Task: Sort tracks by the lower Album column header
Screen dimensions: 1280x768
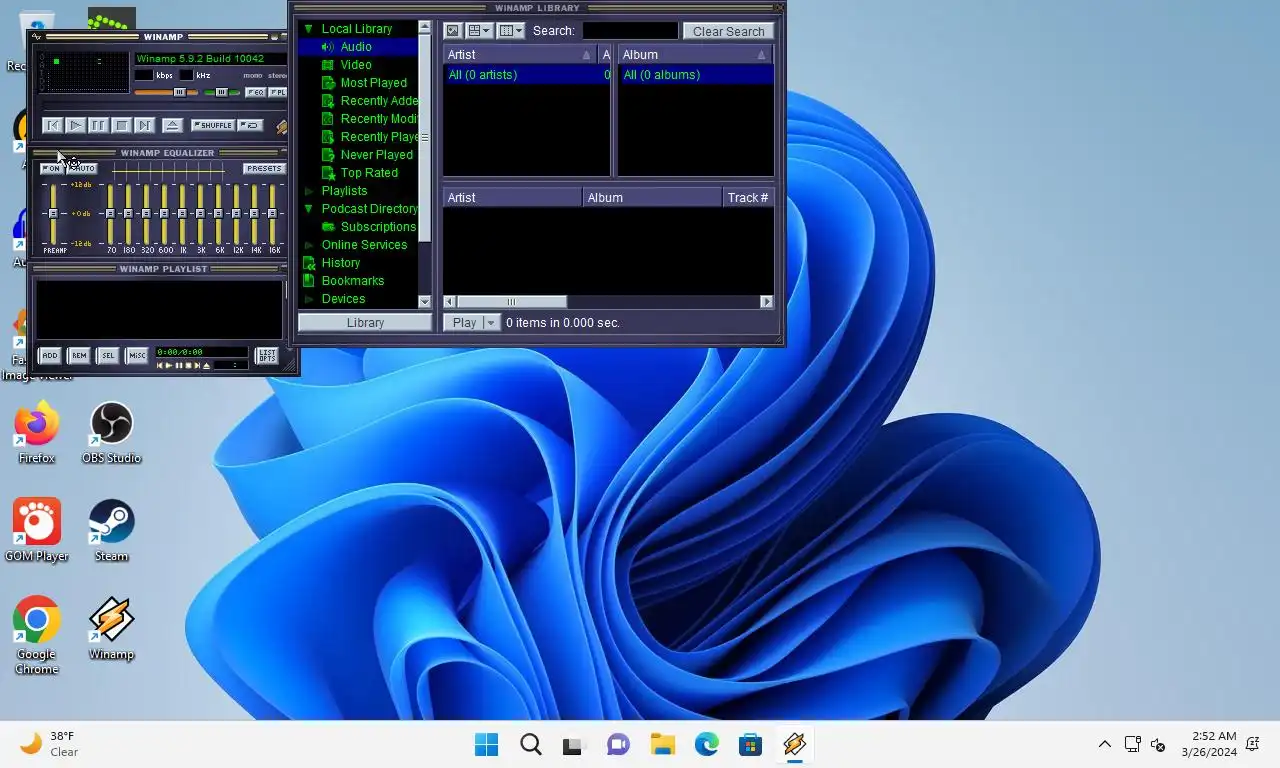Action: 652,198
